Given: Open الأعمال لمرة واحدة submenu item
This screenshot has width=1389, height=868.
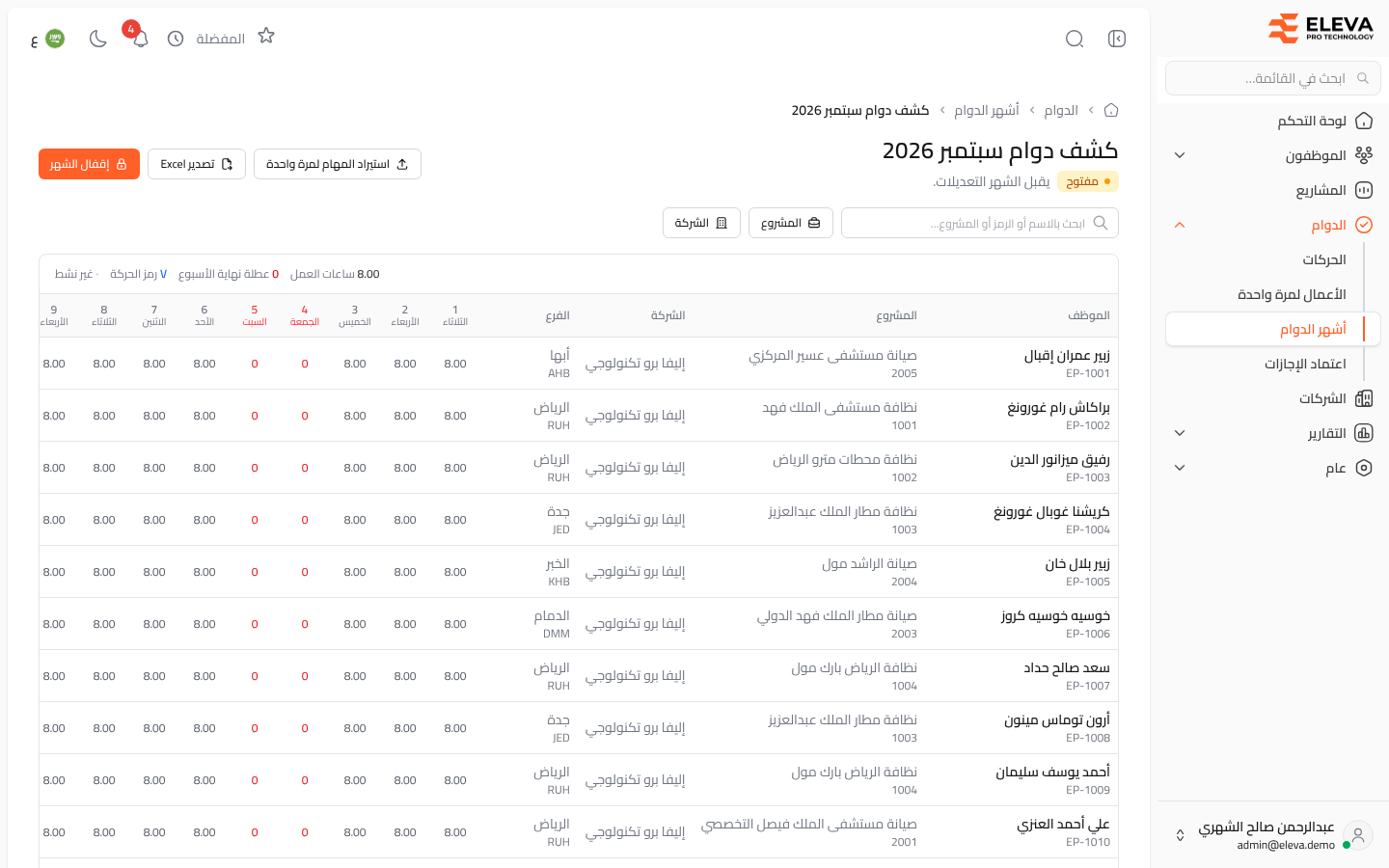Looking at the screenshot, I should point(1292,294).
